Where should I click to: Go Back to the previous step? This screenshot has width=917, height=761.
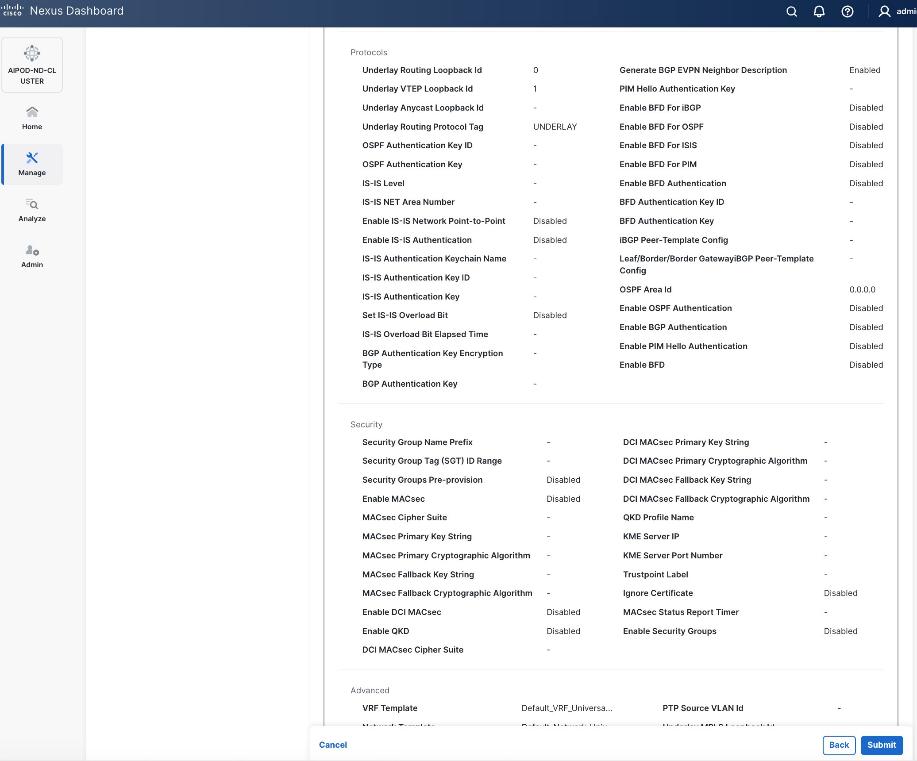[x=838, y=745]
